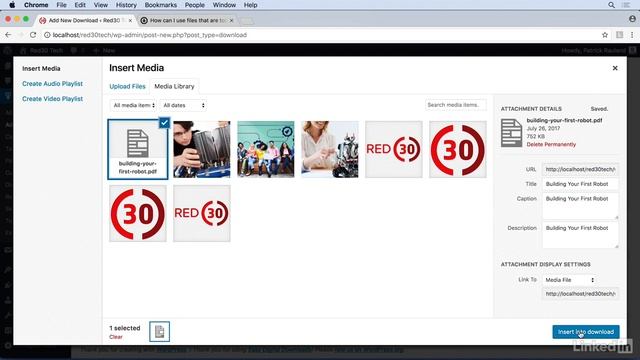Viewport: 640px width, 360px height.
Task: Select Insert Media in the sidebar
Action: coord(41,69)
